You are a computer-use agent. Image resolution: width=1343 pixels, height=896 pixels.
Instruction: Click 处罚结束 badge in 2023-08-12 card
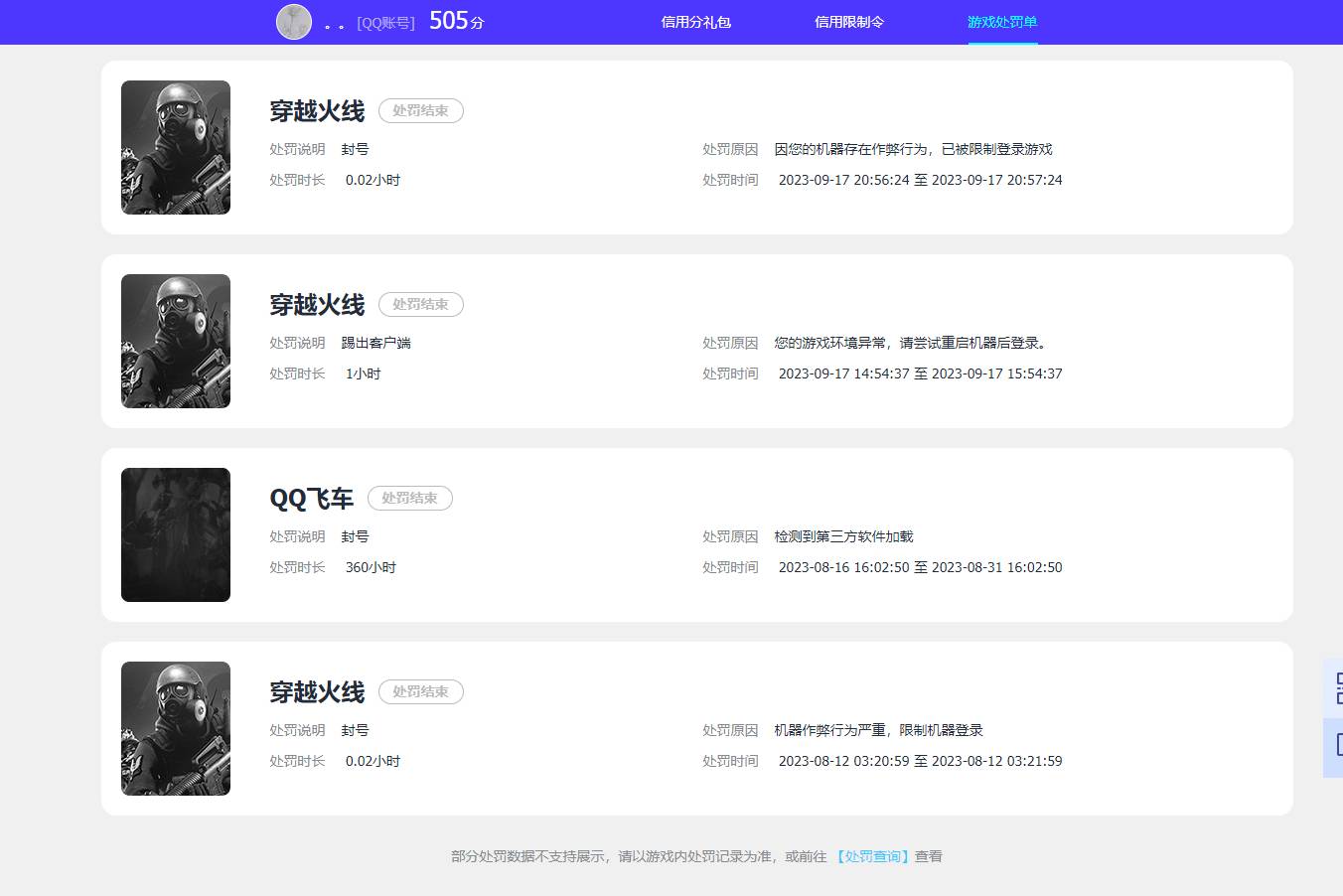(421, 691)
